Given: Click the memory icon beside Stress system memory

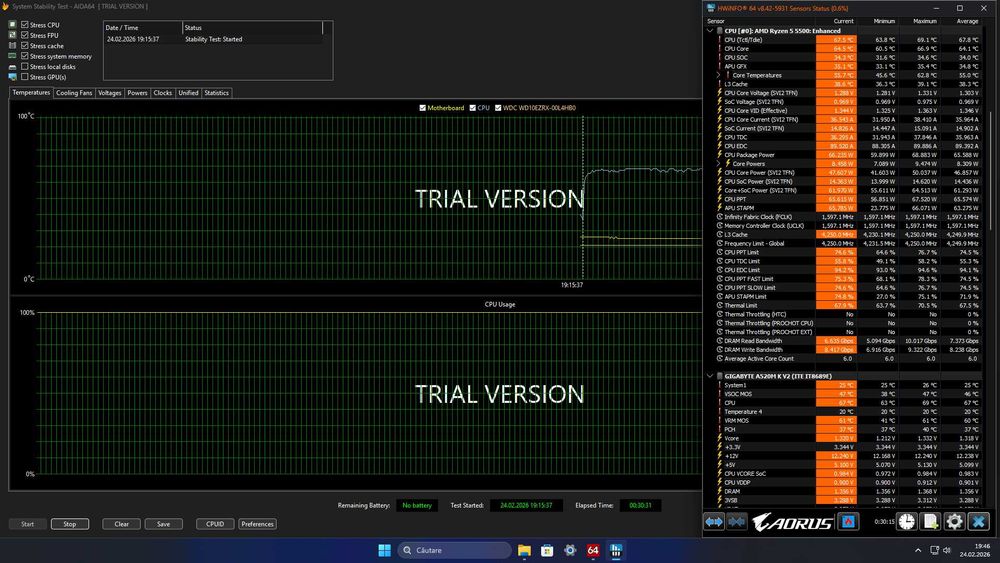Looking at the screenshot, I should (12, 56).
